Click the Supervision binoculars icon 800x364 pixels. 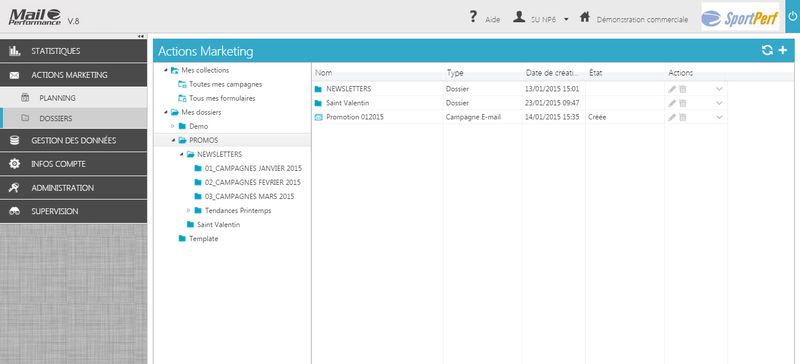coord(15,211)
